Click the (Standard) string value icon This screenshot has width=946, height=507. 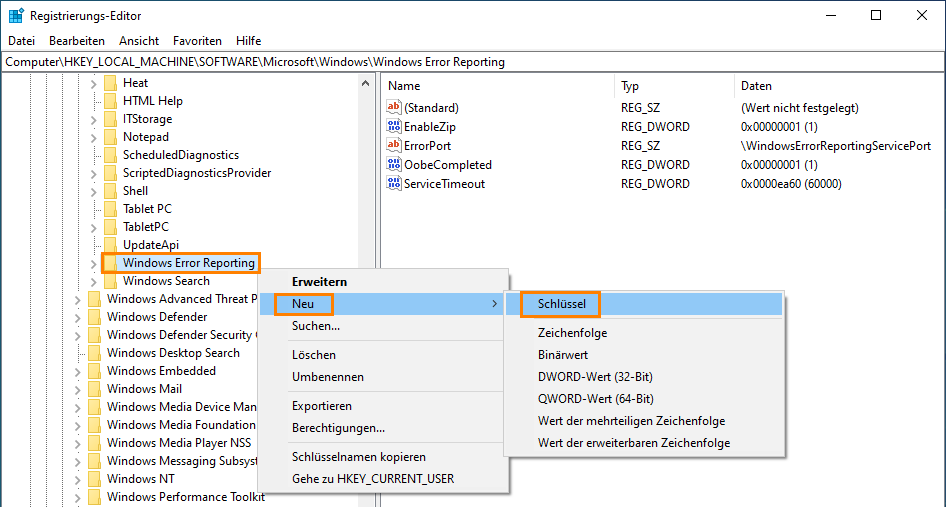[x=394, y=107]
